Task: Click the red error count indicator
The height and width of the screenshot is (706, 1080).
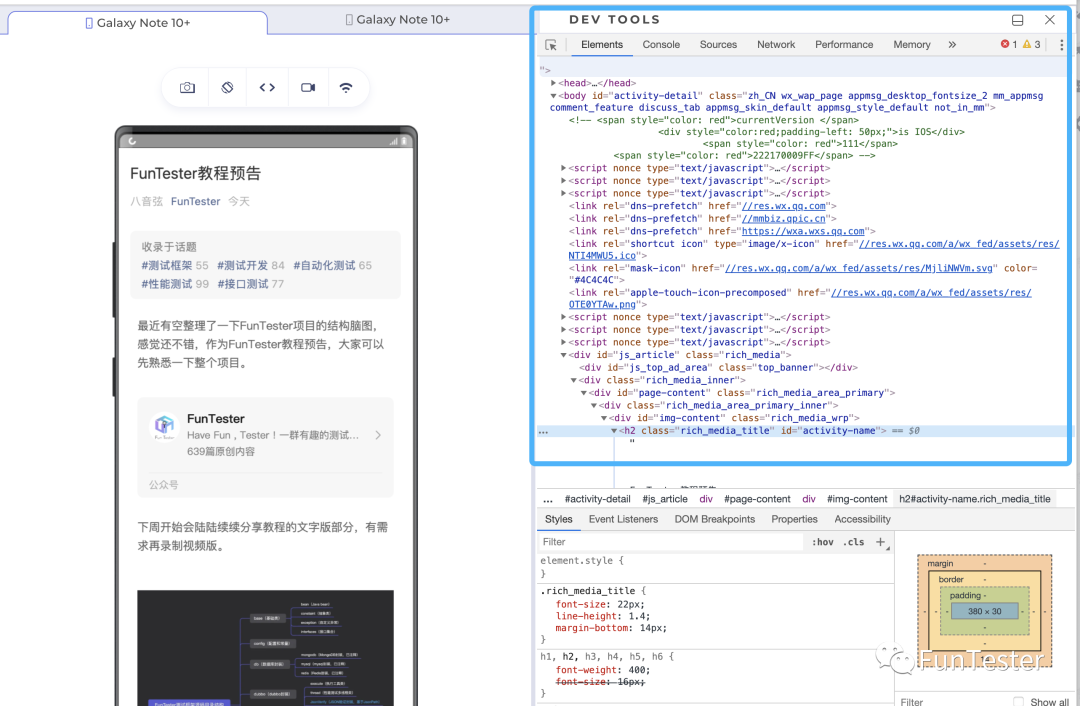Action: pos(1009,44)
